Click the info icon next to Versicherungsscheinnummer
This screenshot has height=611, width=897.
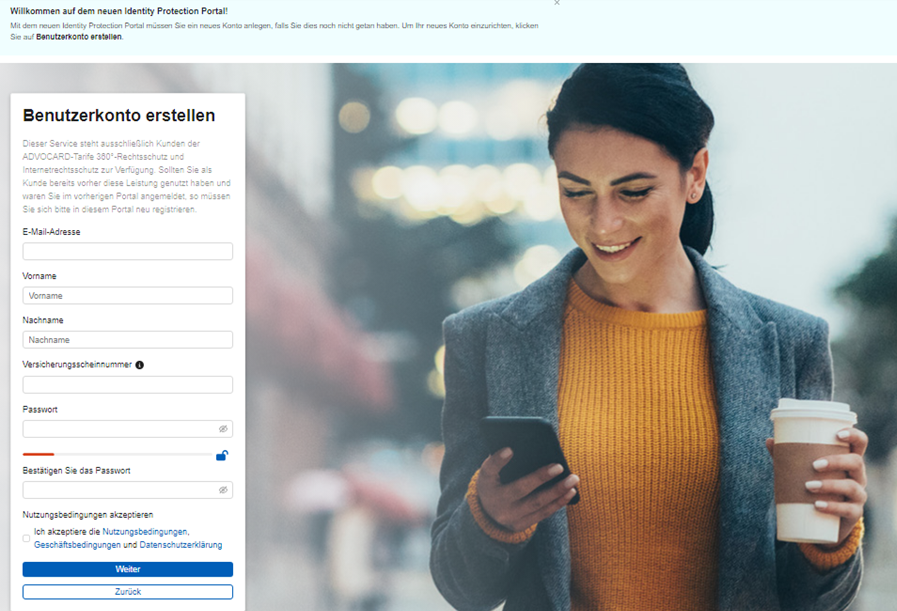click(x=139, y=365)
